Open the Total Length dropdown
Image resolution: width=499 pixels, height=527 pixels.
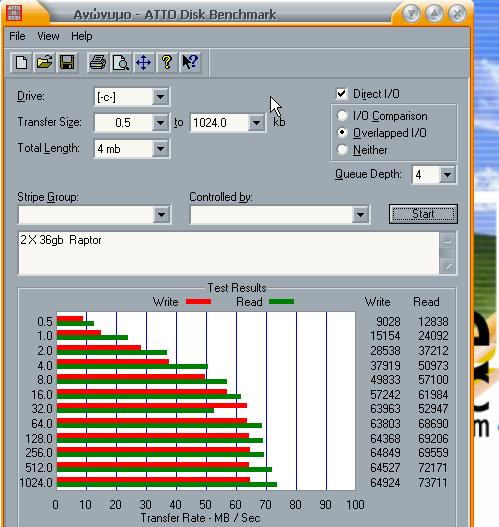160,149
